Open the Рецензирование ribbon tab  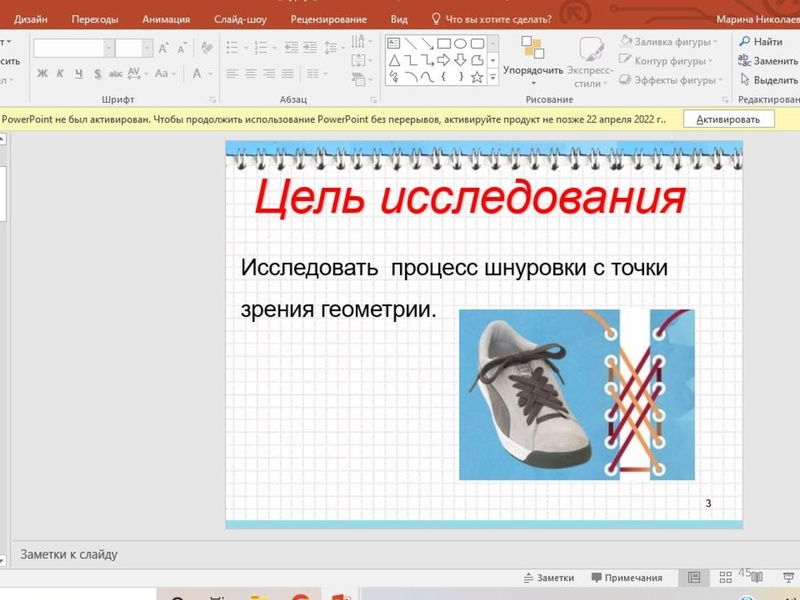point(328,17)
